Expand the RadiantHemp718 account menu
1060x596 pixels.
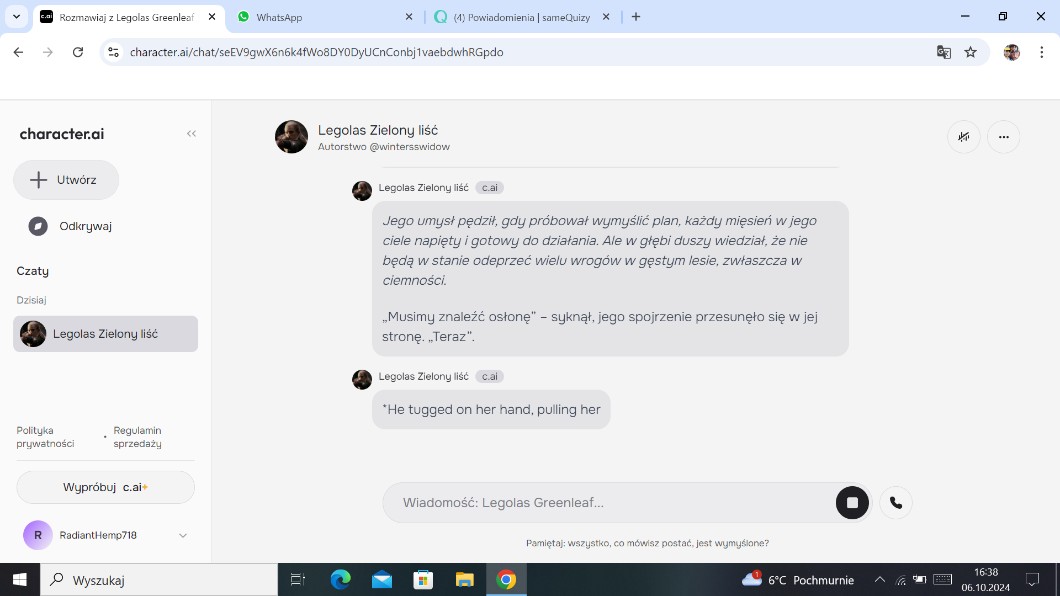[x=183, y=535]
